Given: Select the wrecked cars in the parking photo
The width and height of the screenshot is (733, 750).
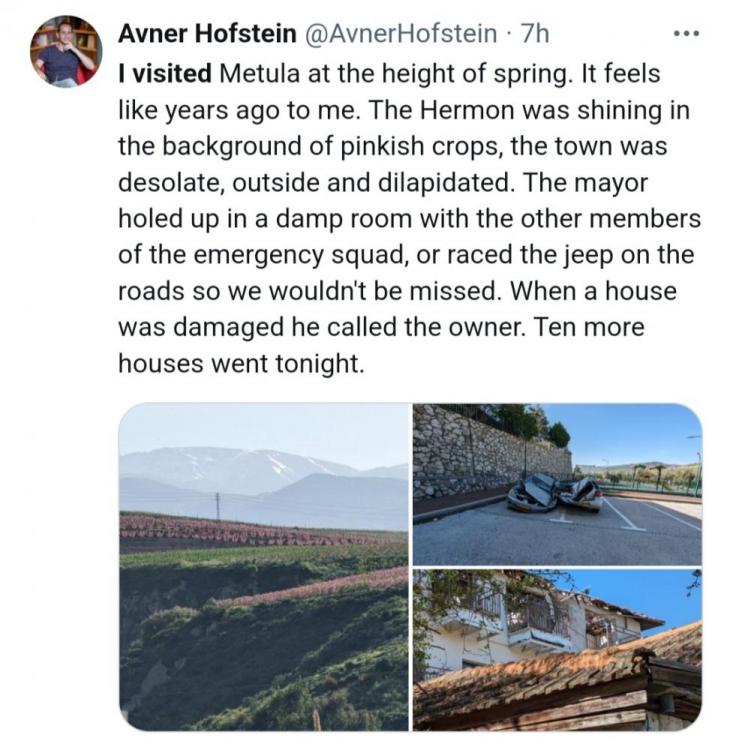Looking at the screenshot, I should [x=554, y=493].
